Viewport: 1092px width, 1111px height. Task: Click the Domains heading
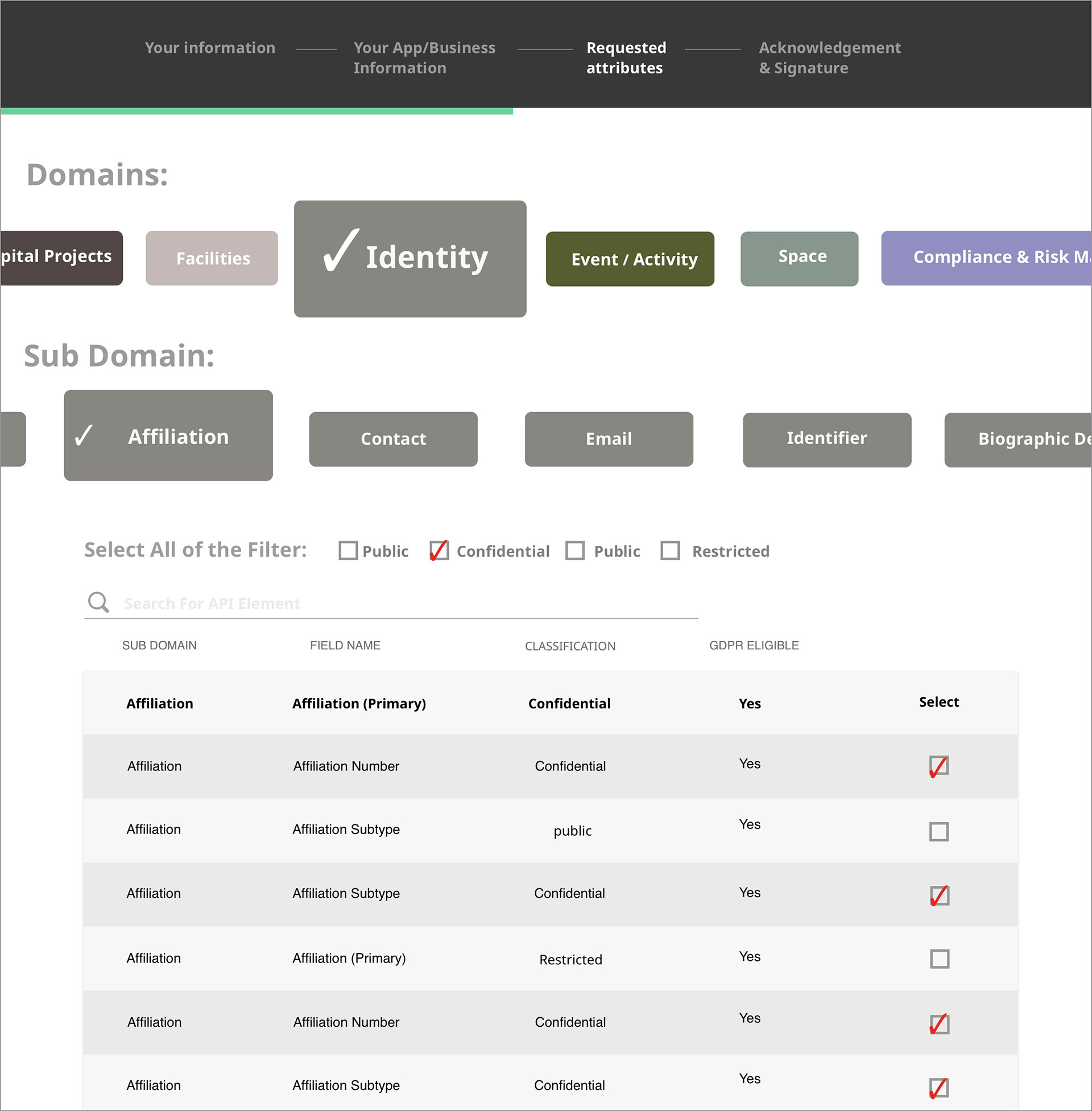point(97,175)
